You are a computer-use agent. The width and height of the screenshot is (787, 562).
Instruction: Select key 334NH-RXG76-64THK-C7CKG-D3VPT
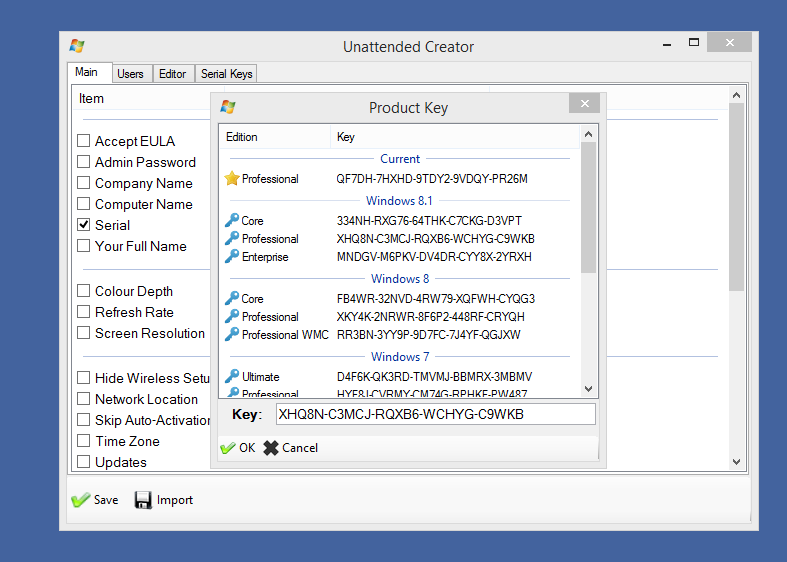pos(429,221)
